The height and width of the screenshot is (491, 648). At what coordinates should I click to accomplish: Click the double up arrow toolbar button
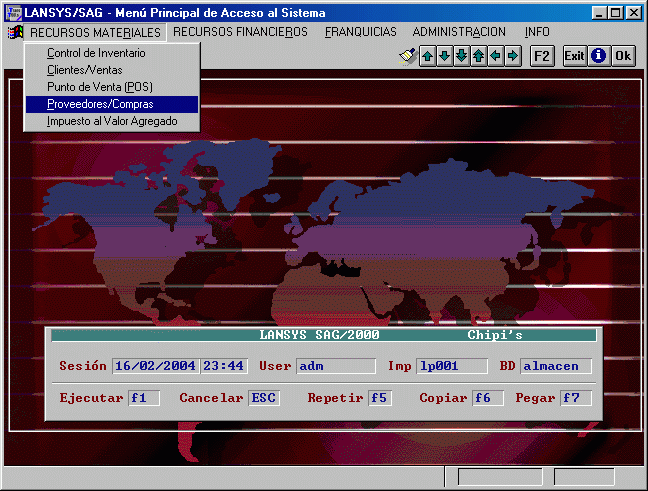point(479,56)
